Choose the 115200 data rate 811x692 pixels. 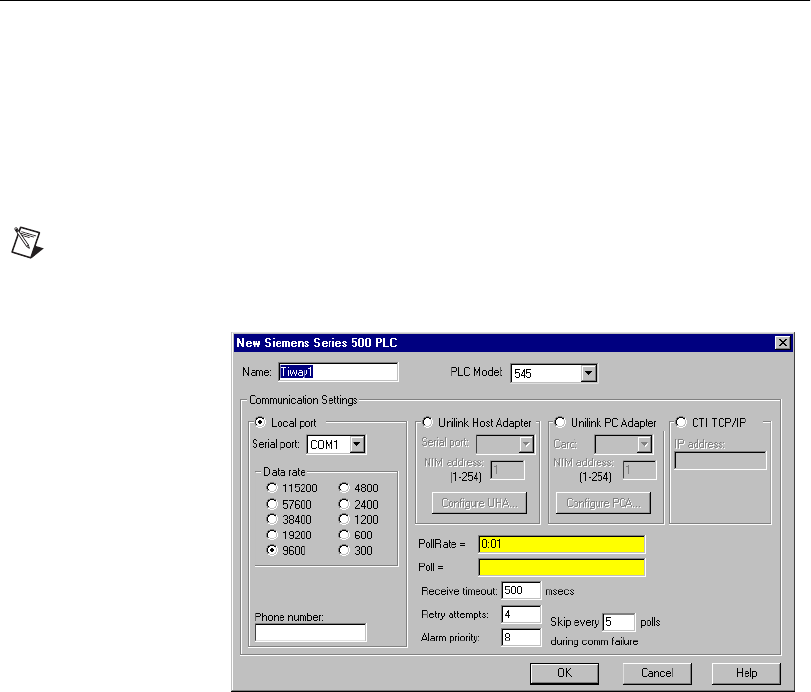272,488
